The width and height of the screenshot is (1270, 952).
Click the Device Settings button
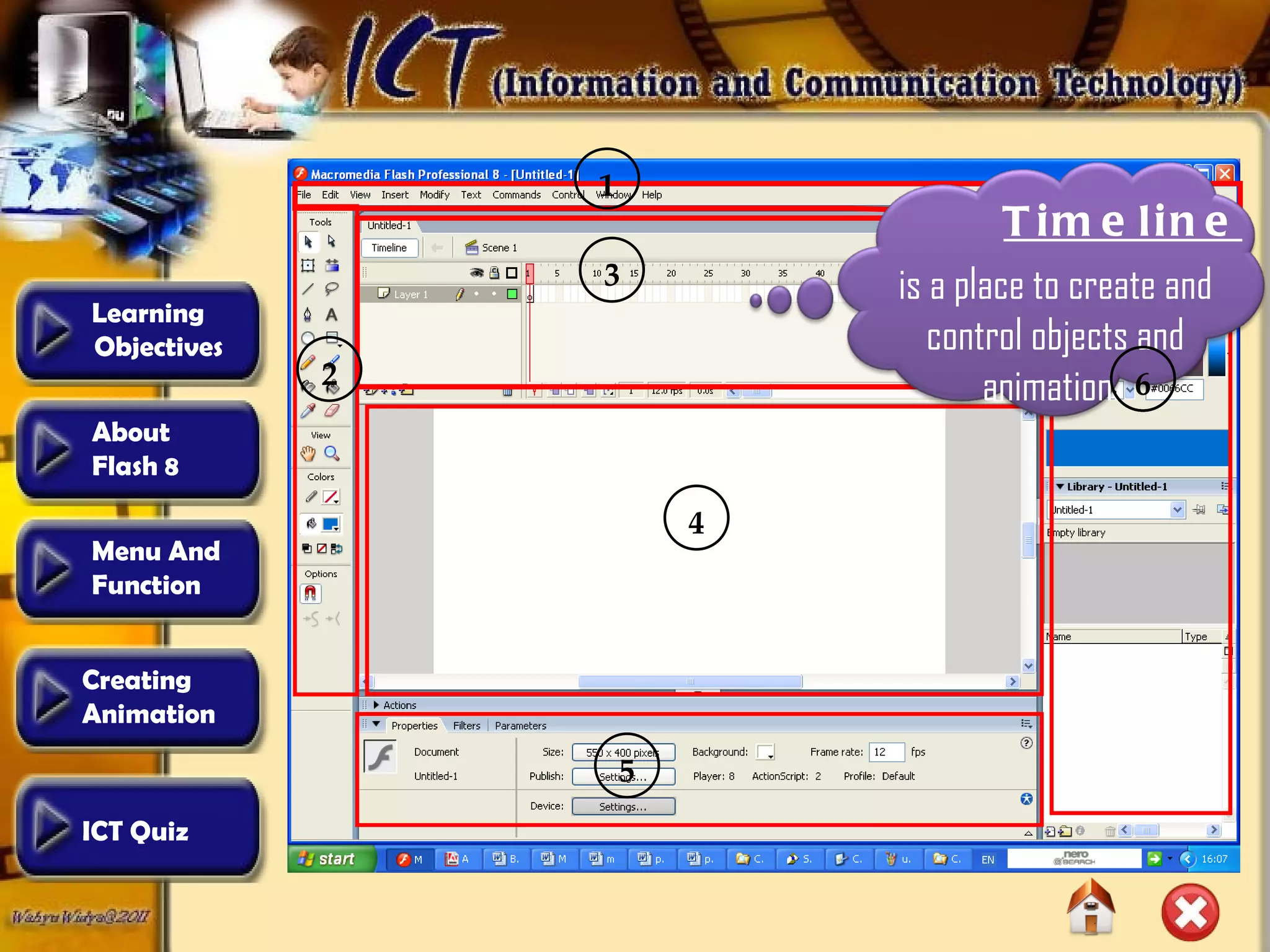pyautogui.click(x=623, y=806)
